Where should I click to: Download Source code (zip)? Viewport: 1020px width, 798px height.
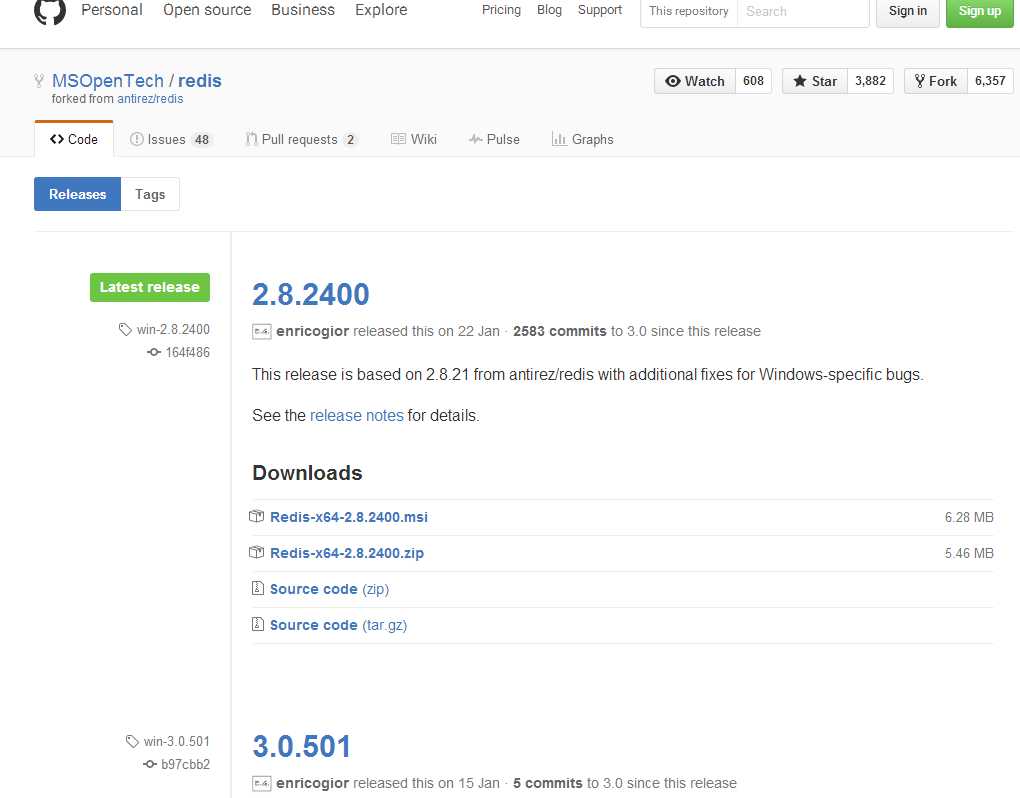click(330, 589)
